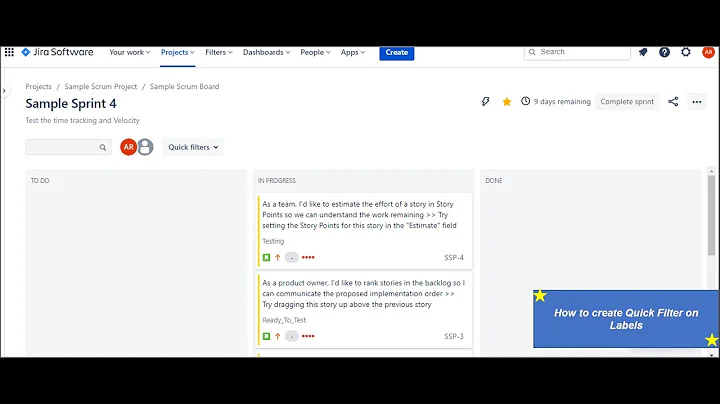The image size is (720, 404).
Task: Click the priority arrow on SSP-3
Action: [x=277, y=337]
